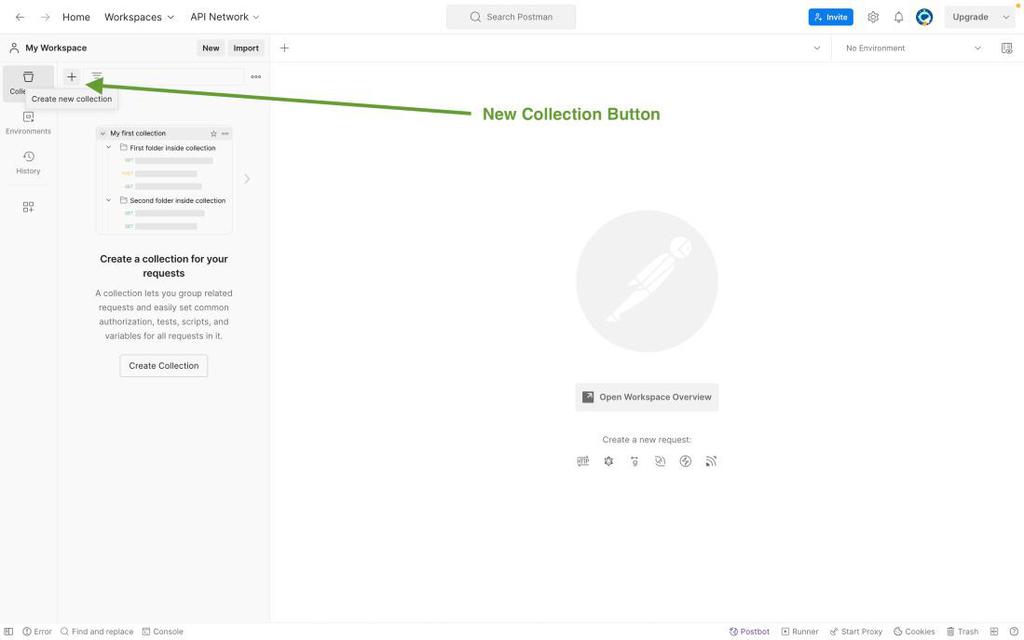Screen dimensions: 1024x640
Task: Open the settings gear in header
Action: pyautogui.click(x=873, y=17)
